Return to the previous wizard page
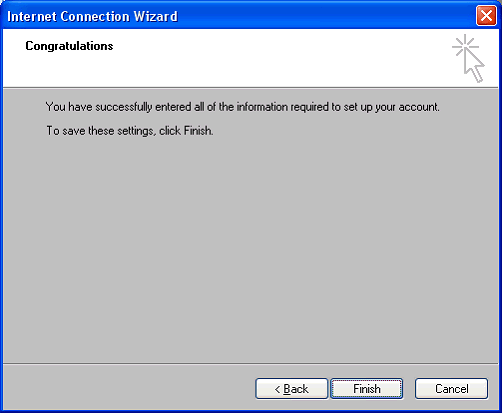The width and height of the screenshot is (502, 413). click(x=292, y=388)
